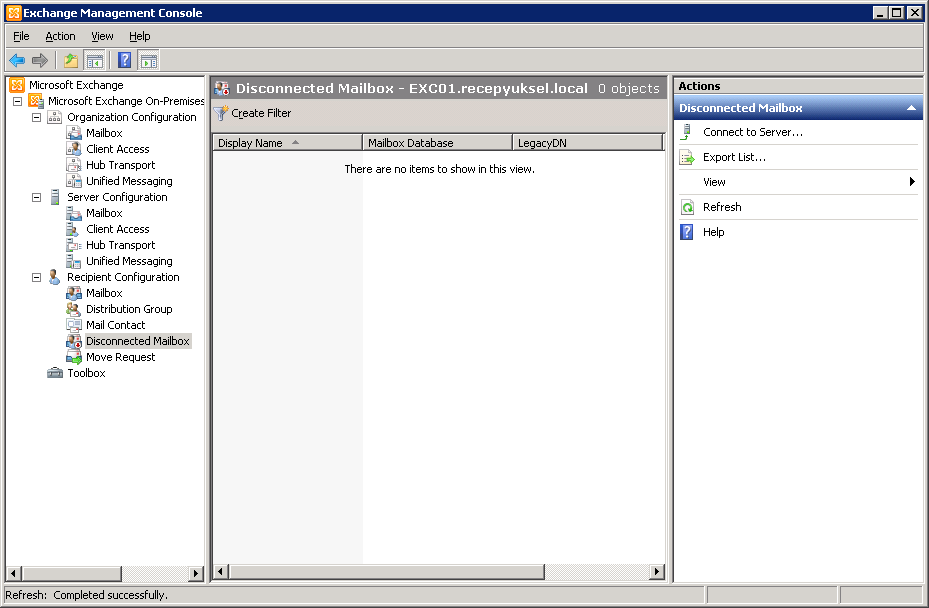Click result pane horizontal scrollbar thumb
Image resolution: width=929 pixels, height=608 pixels.
[x=386, y=571]
